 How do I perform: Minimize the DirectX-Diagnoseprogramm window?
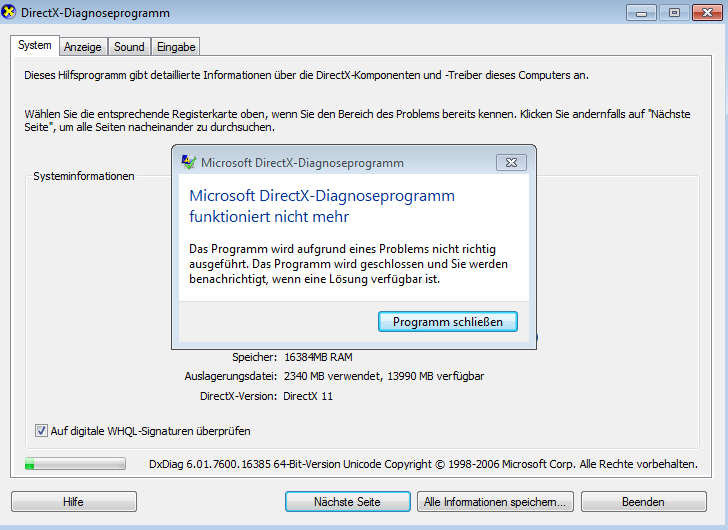point(641,13)
